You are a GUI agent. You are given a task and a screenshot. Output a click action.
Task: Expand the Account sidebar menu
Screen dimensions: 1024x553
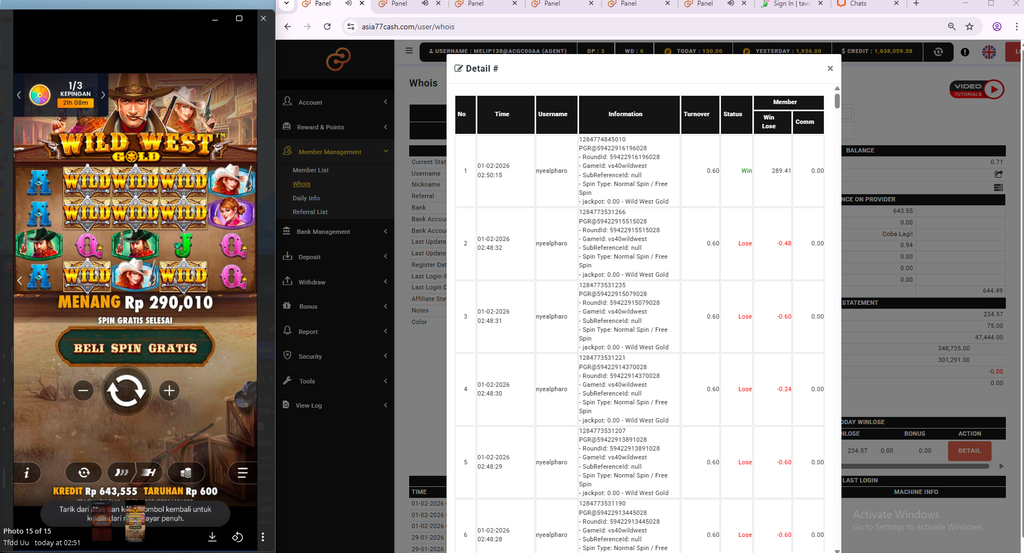pyautogui.click(x=335, y=102)
